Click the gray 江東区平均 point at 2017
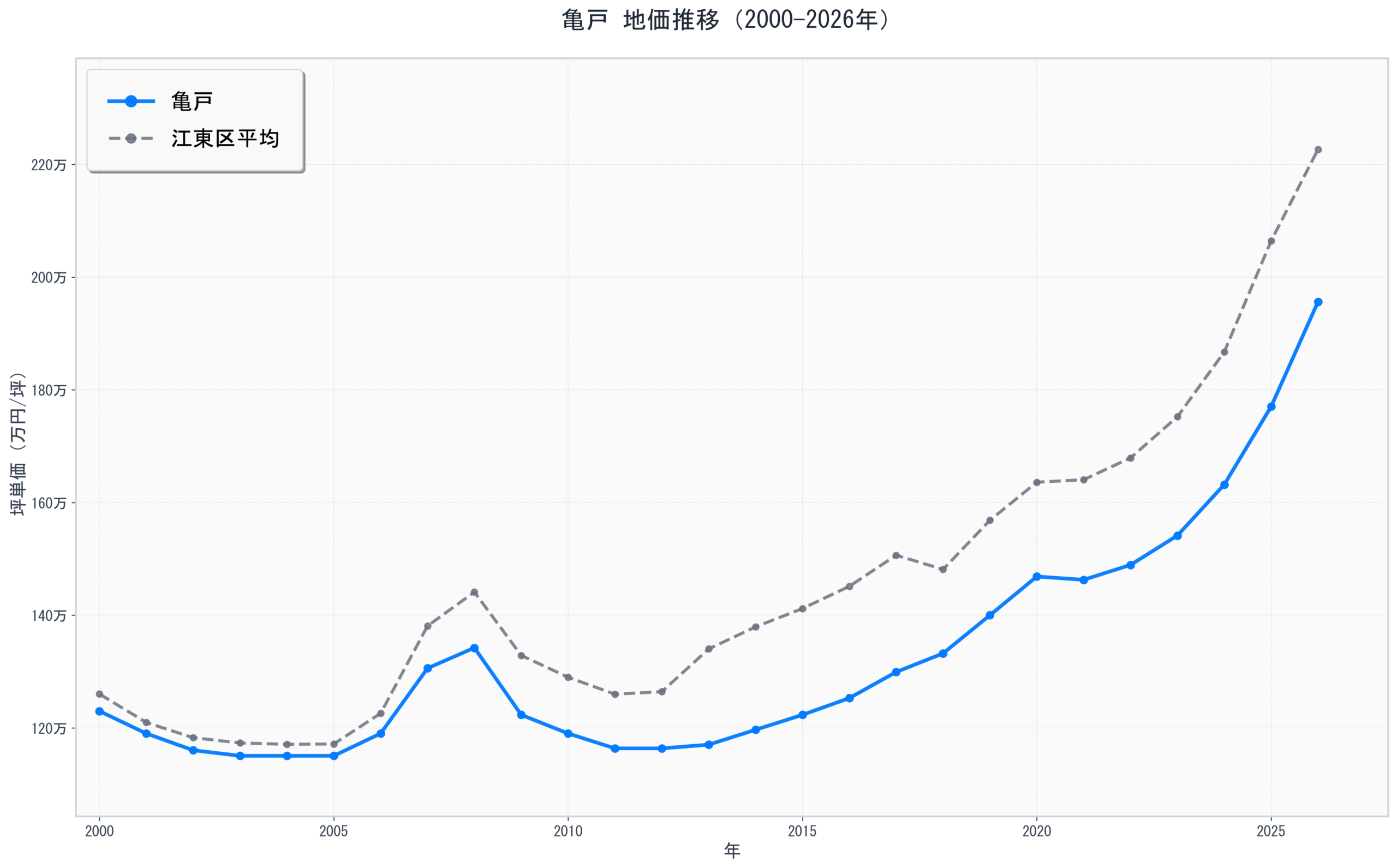This screenshot has height=868, width=1397. [x=896, y=556]
